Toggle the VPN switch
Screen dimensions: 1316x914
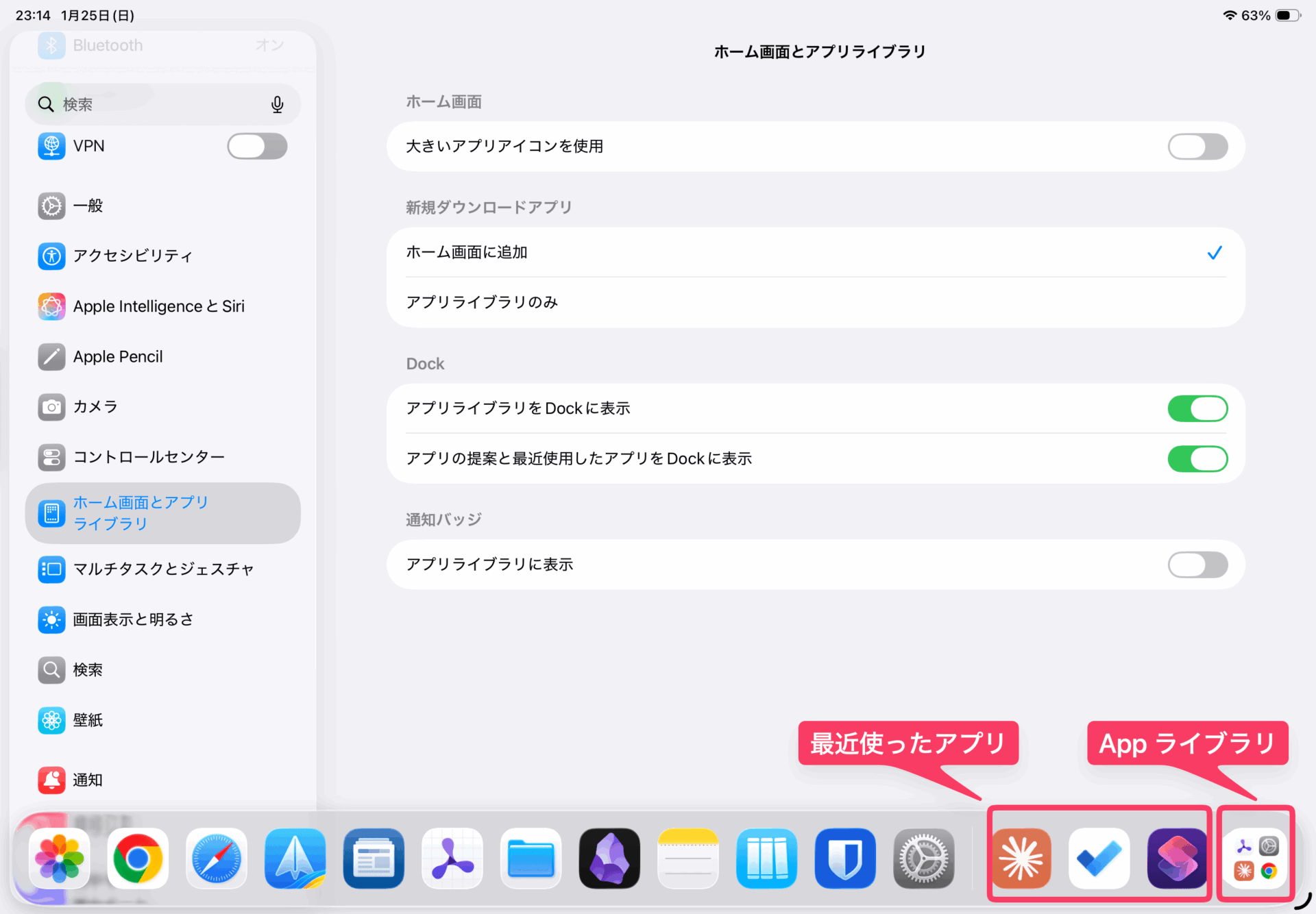(x=257, y=146)
